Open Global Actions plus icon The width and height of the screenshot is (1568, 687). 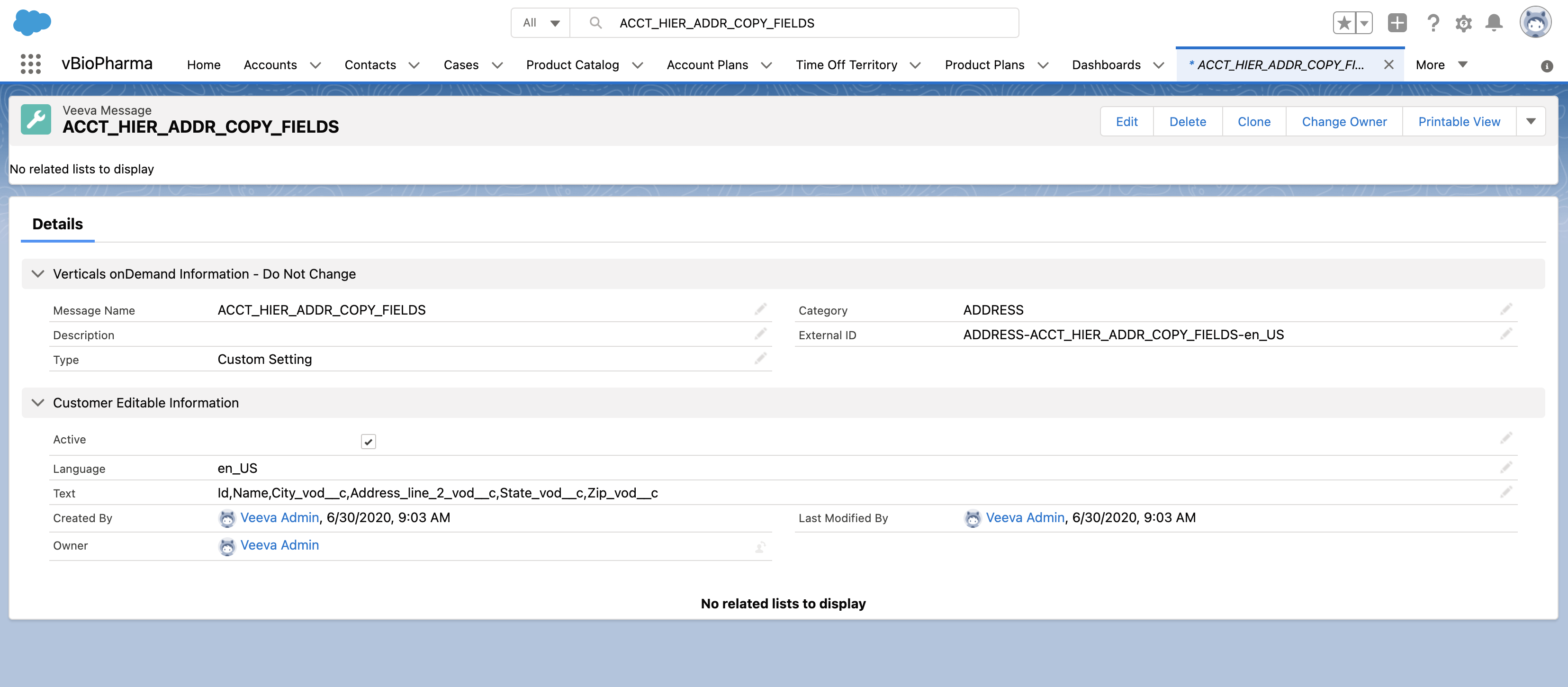coord(1397,23)
